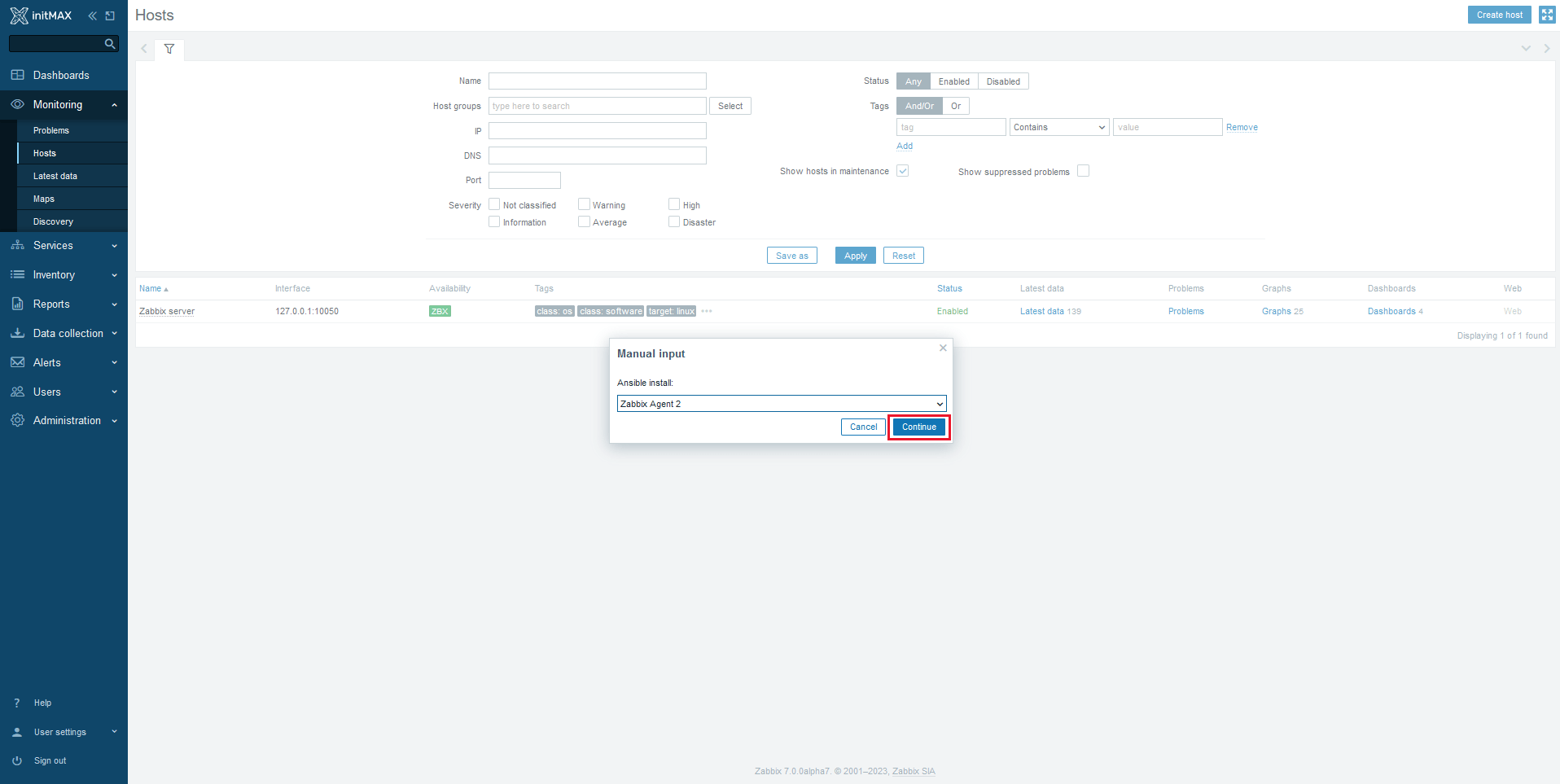Click the Alerts envelope icon
The width and height of the screenshot is (1560, 784).
[17, 362]
